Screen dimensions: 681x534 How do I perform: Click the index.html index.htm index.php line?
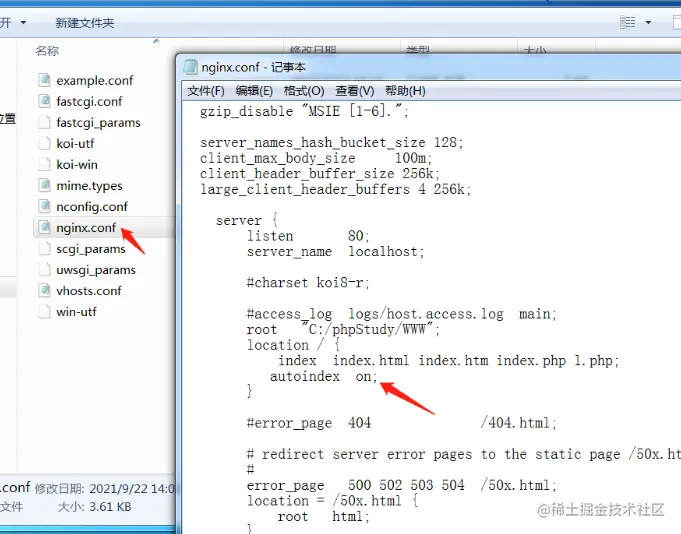(x=448, y=361)
